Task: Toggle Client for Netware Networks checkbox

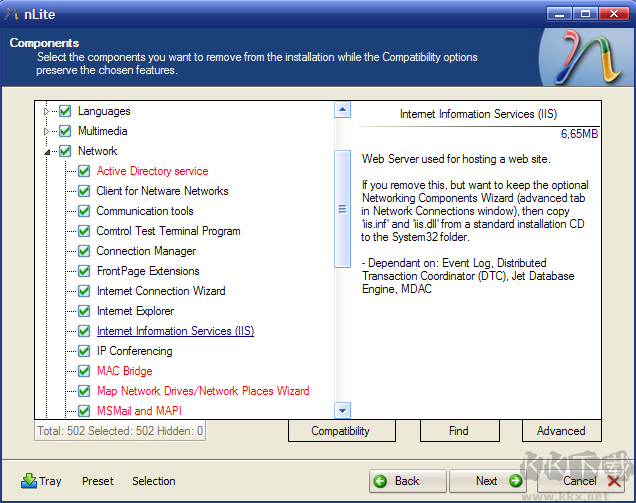Action: (84, 191)
